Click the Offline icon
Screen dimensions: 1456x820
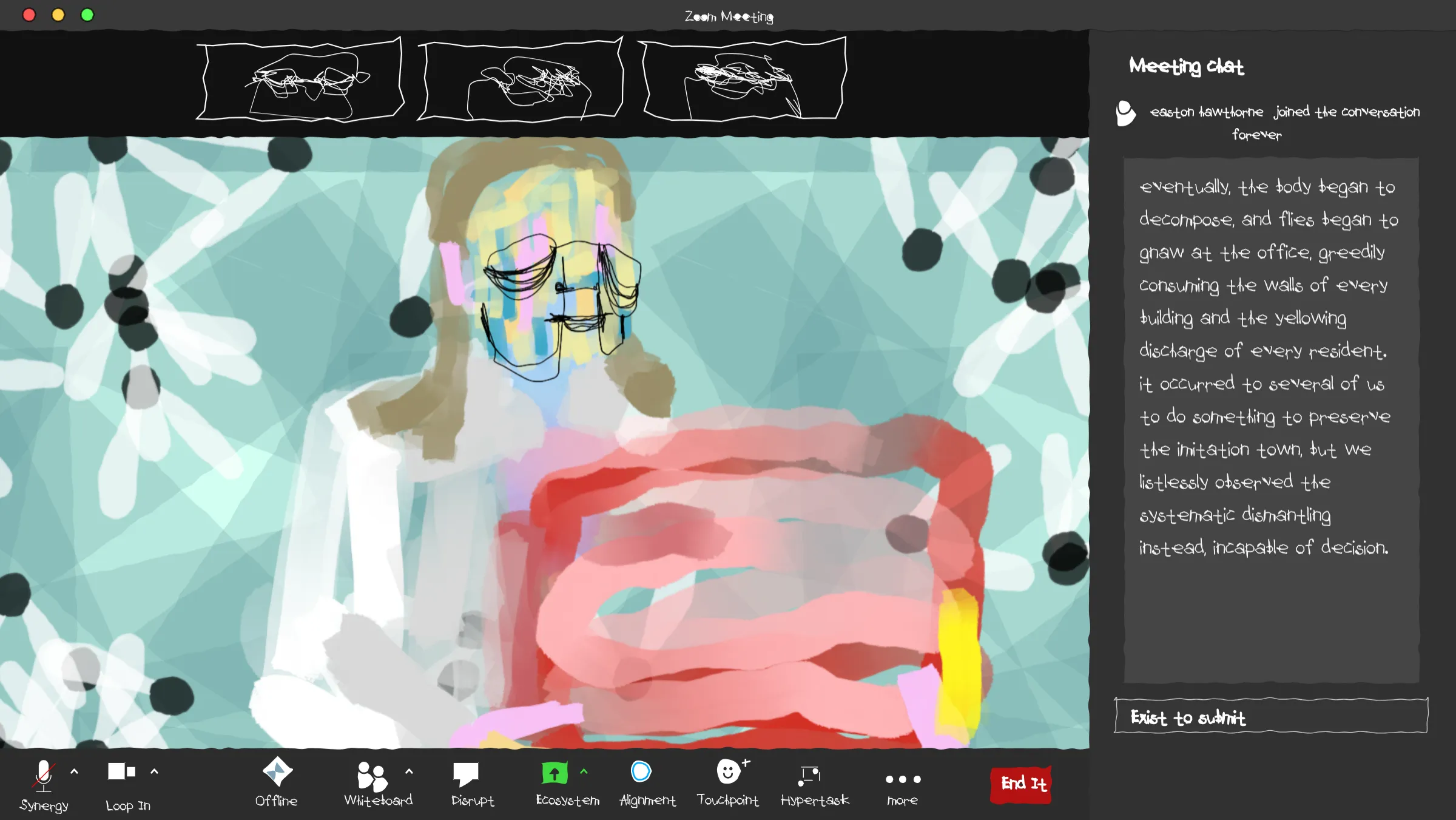point(277,772)
